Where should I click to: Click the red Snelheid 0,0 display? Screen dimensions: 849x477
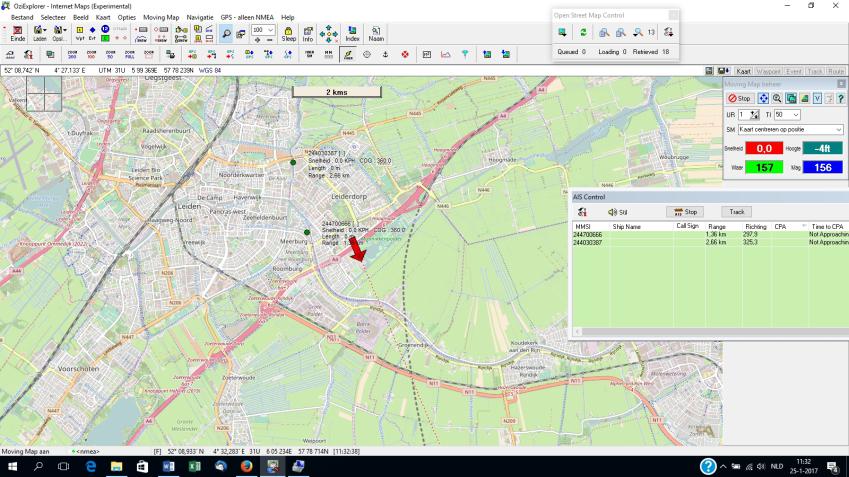tap(764, 148)
